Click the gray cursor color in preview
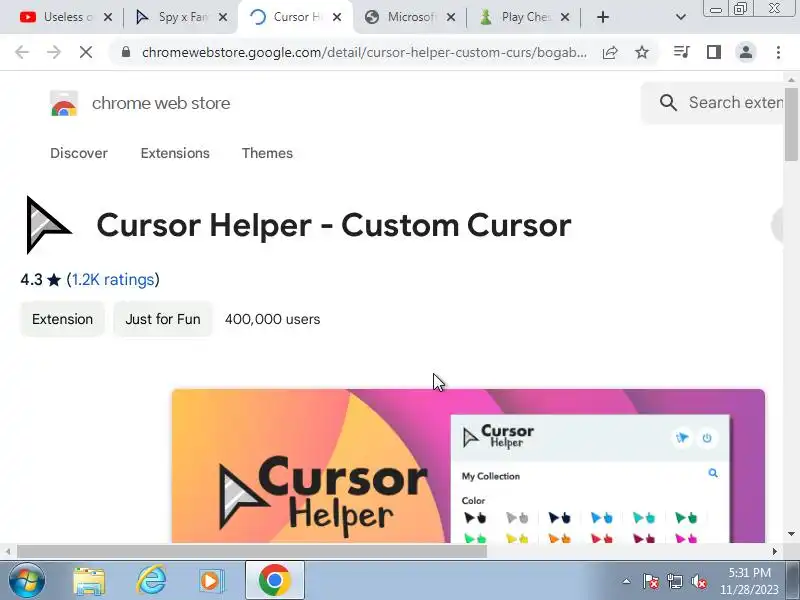The height and width of the screenshot is (600, 800). (x=517, y=518)
